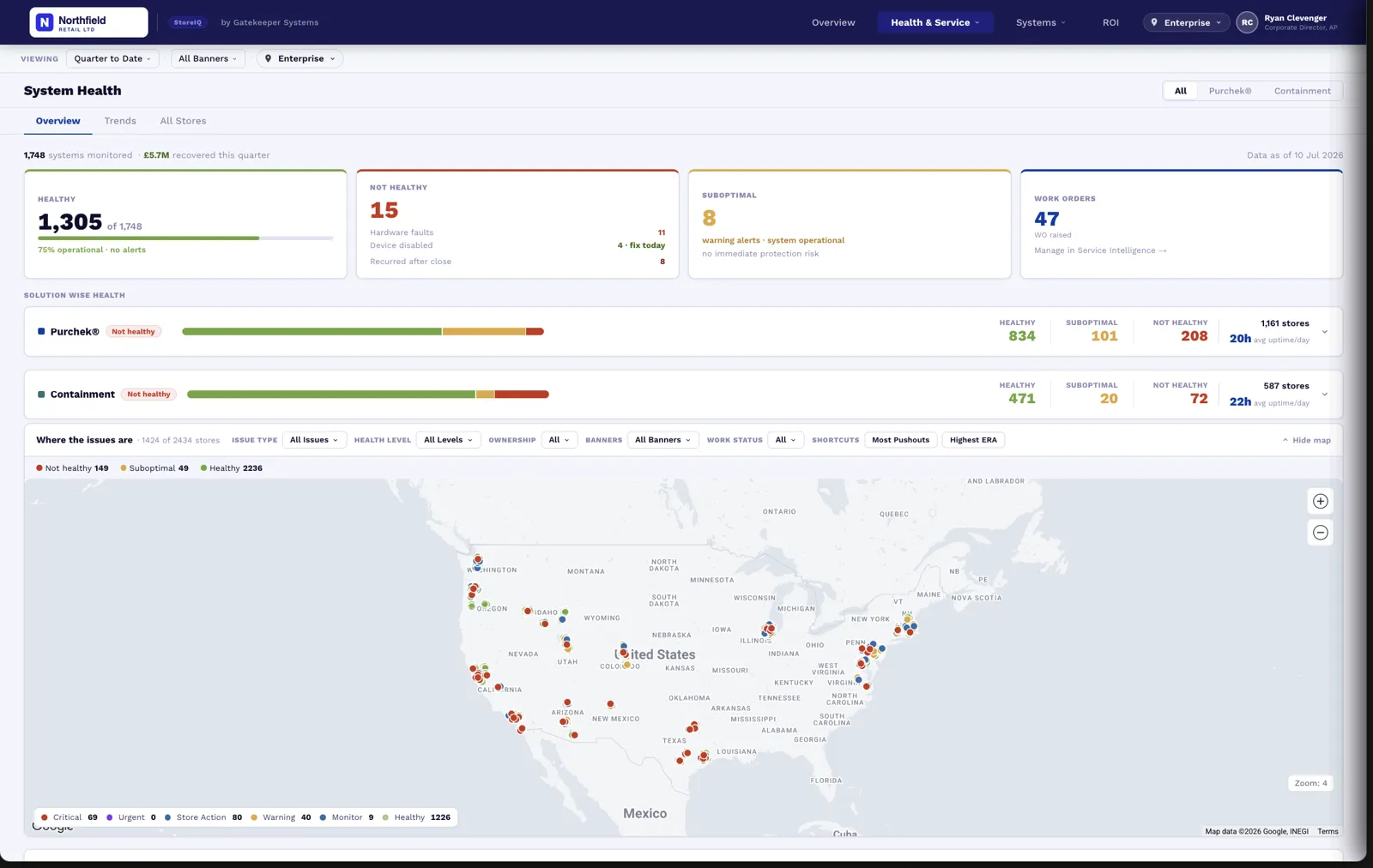Click the Not healthy 149 legend item
The image size is (1373, 868).
click(72, 468)
